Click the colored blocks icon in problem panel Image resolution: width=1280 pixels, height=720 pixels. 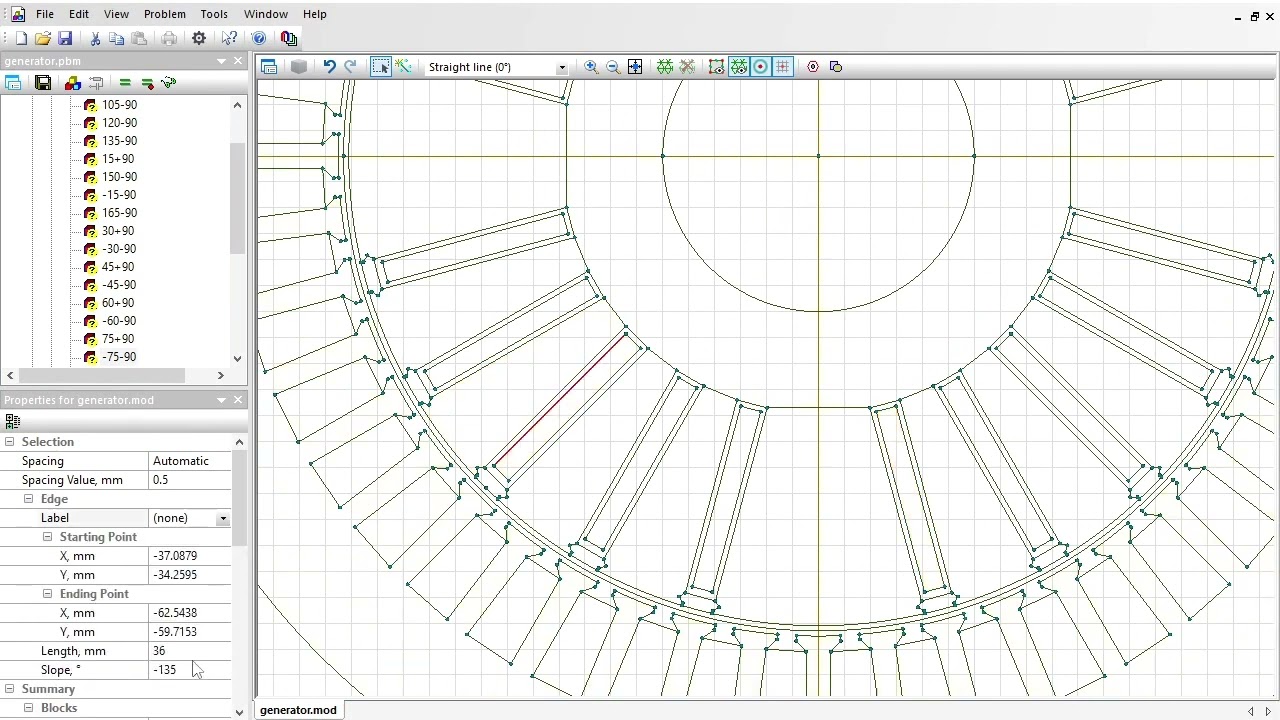(x=72, y=83)
